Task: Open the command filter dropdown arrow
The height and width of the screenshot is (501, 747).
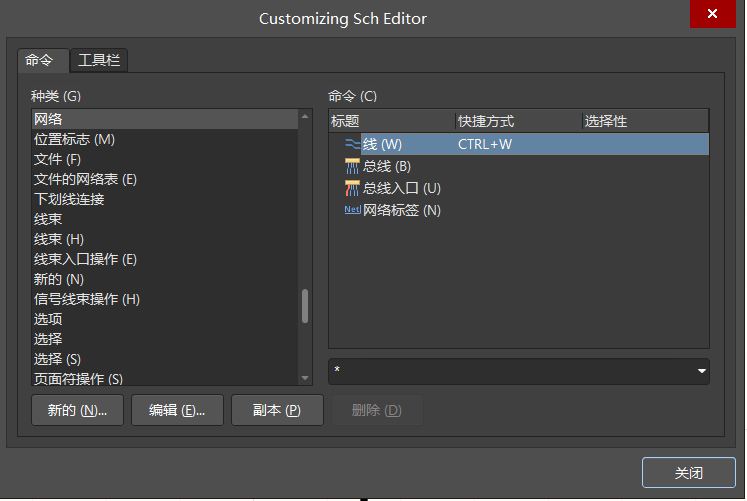Action: click(700, 372)
